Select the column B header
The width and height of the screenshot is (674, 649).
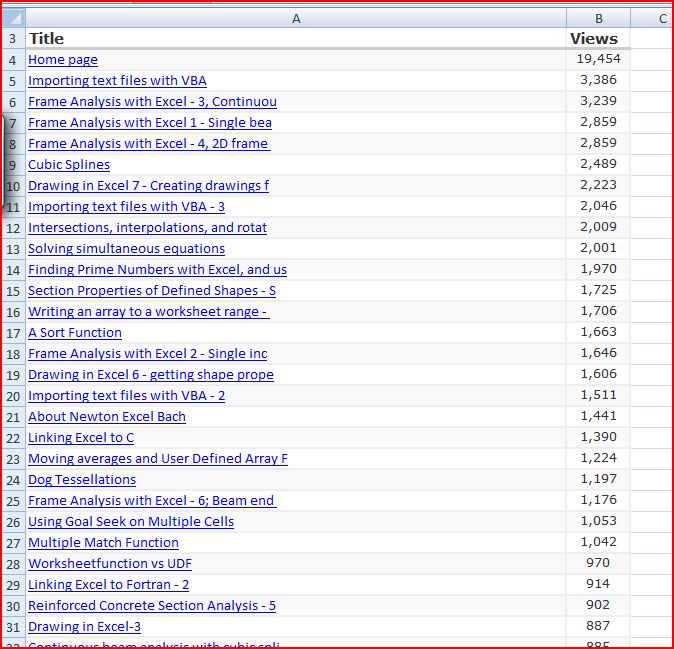tap(598, 18)
